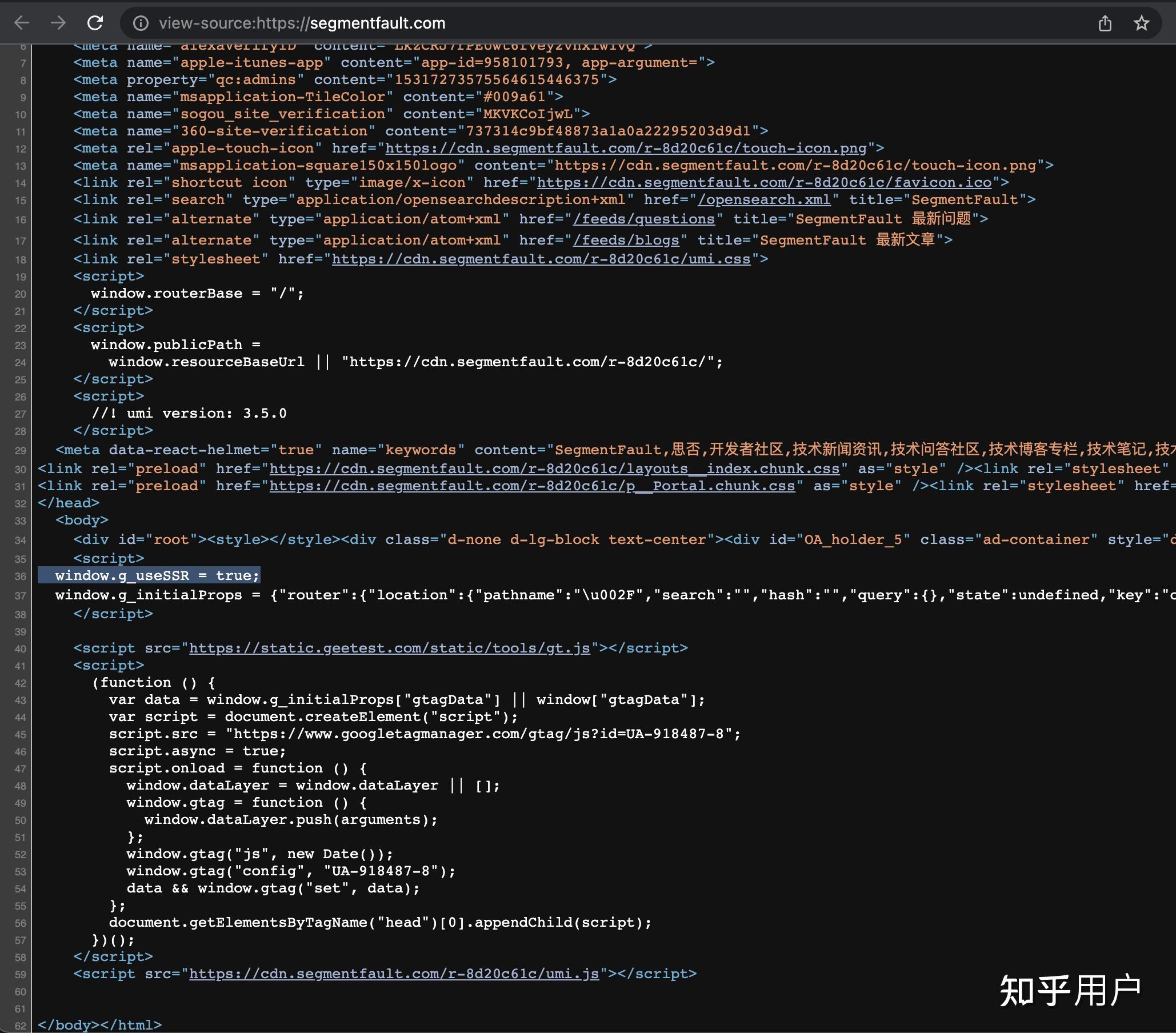Open the p__Portal.chunk.css link
Screen dimensions: 1176x1033
[x=531, y=486]
